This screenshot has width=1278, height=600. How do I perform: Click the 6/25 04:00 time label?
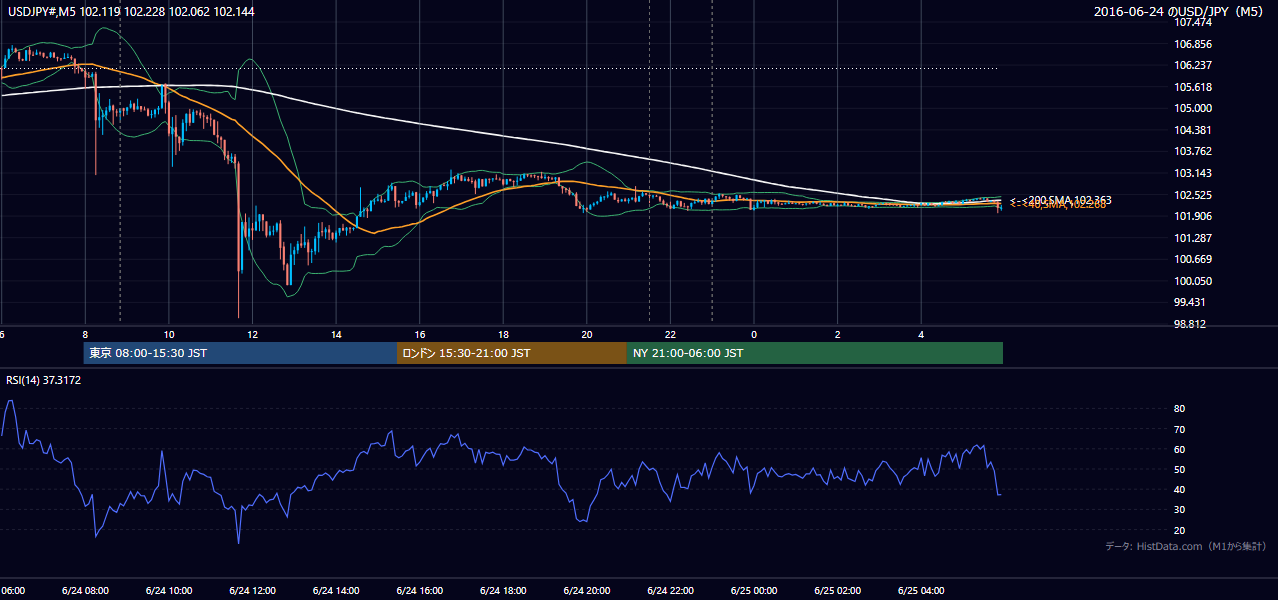coord(921,590)
